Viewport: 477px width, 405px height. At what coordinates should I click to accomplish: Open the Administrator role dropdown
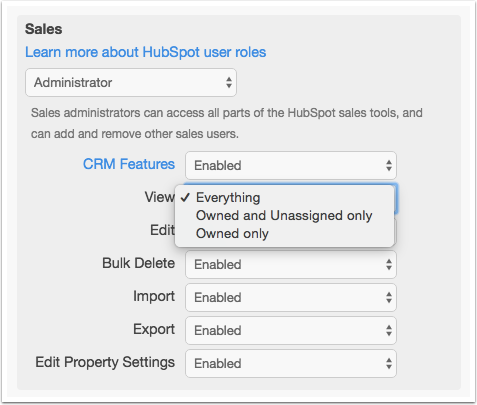click(x=131, y=83)
